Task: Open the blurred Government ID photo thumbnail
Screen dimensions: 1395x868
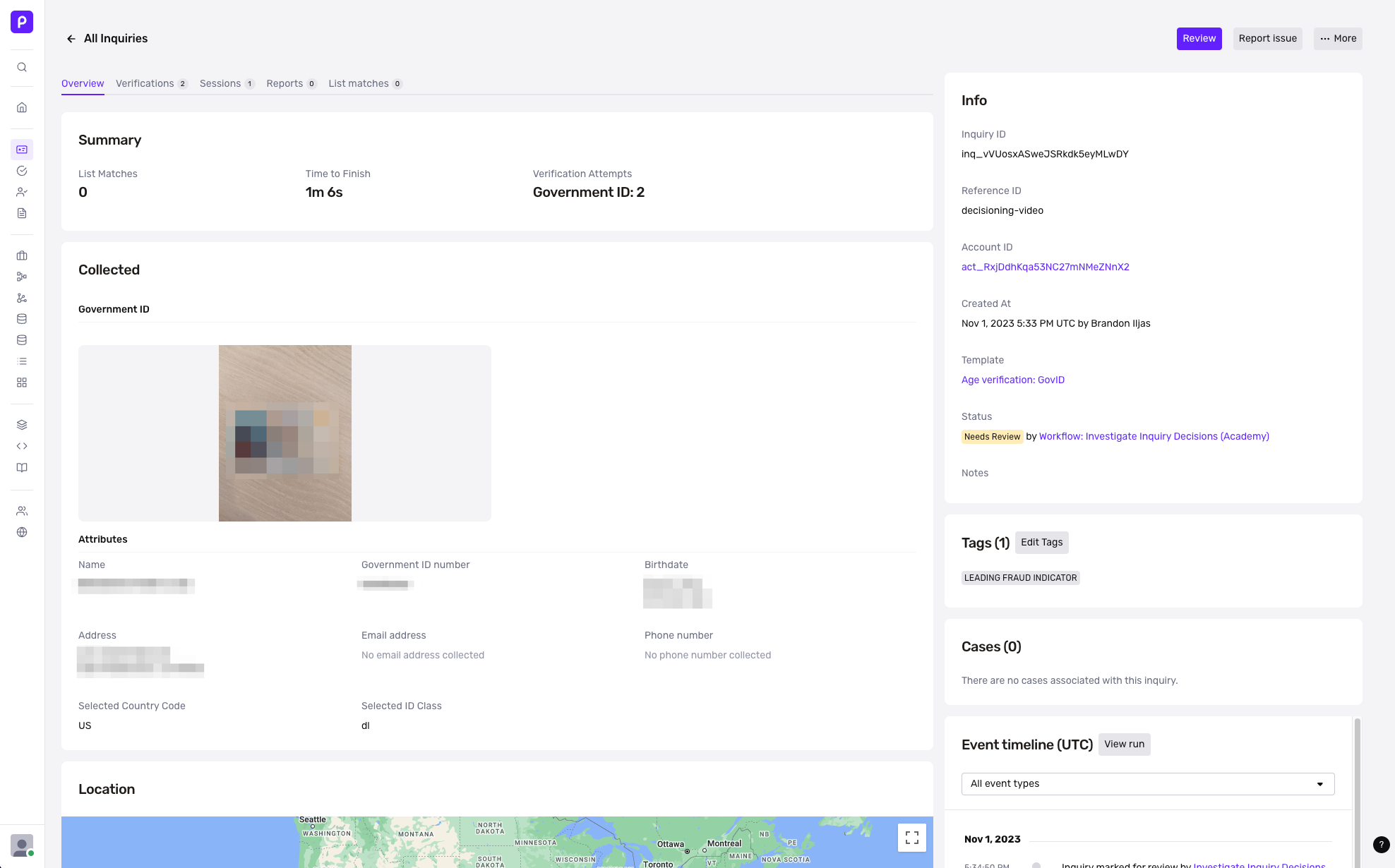Action: click(285, 433)
